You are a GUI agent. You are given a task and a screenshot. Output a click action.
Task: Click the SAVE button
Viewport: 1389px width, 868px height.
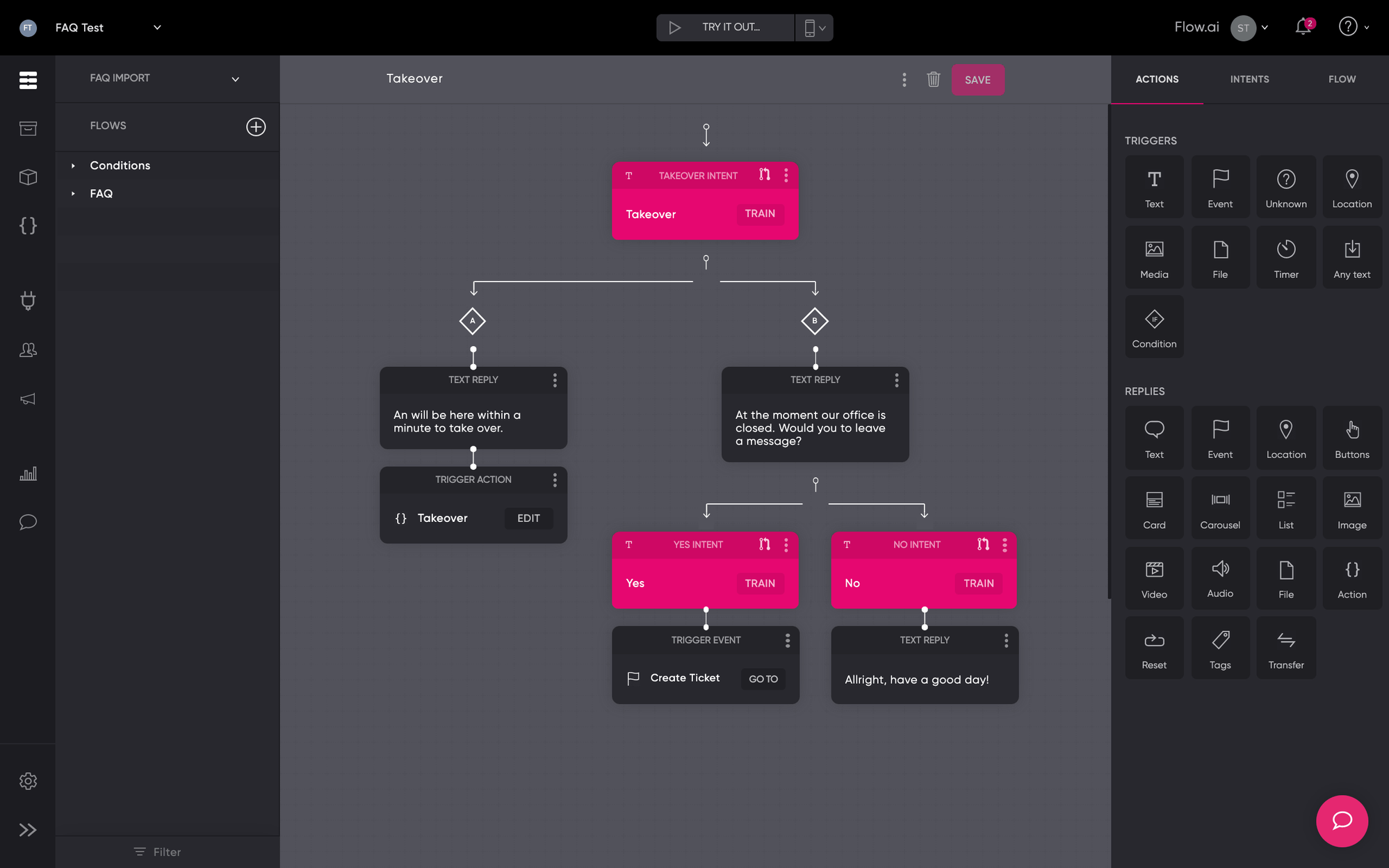(977, 80)
